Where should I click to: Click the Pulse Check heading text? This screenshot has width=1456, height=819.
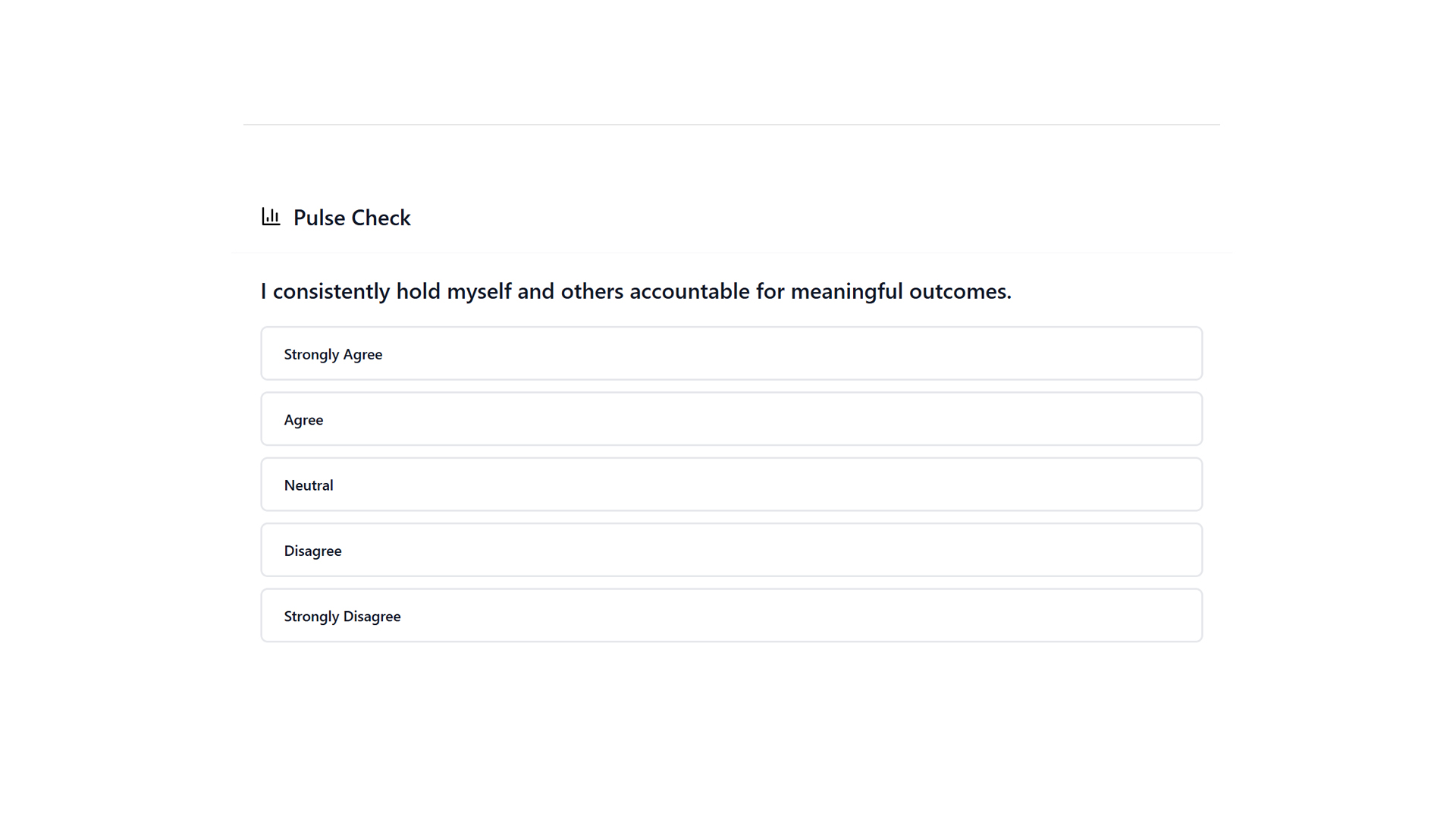[352, 218]
